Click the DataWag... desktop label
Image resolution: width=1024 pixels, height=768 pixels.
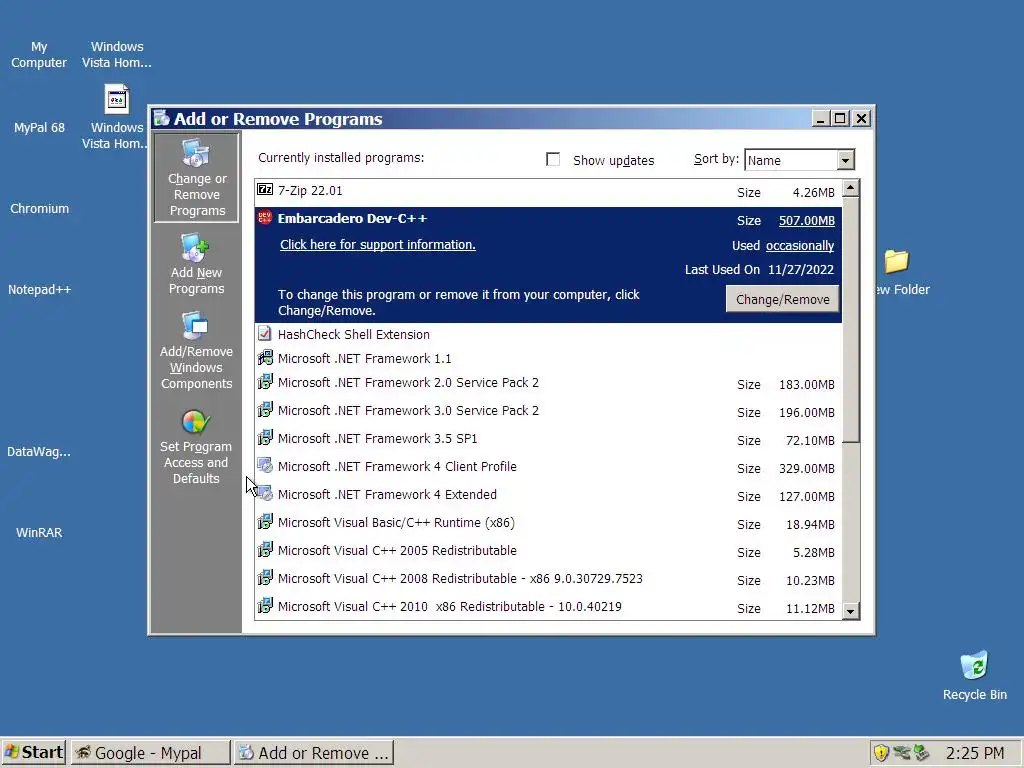[x=39, y=451]
